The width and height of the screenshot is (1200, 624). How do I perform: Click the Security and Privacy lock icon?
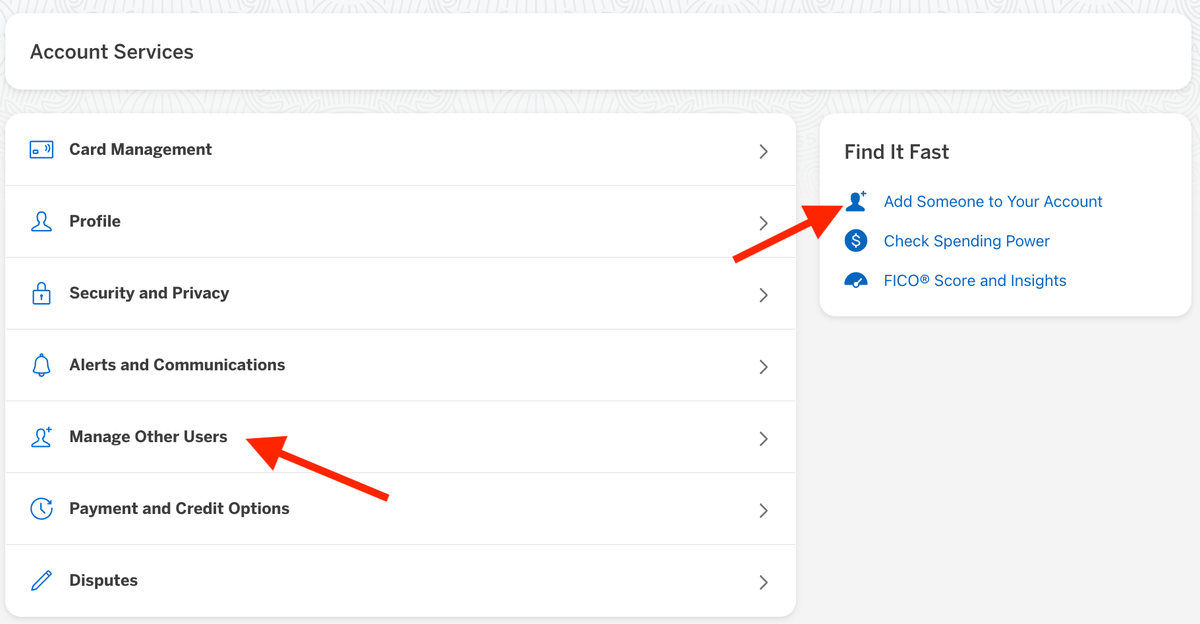coord(41,294)
